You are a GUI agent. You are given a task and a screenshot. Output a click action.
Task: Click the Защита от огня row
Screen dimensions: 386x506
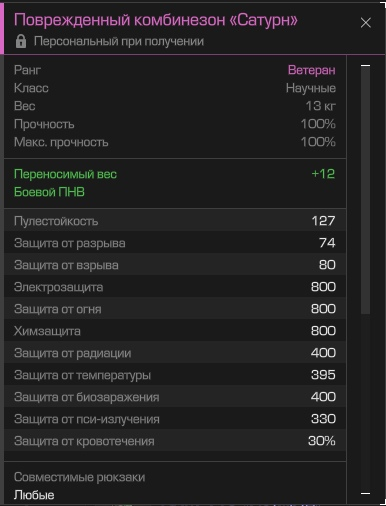point(175,309)
